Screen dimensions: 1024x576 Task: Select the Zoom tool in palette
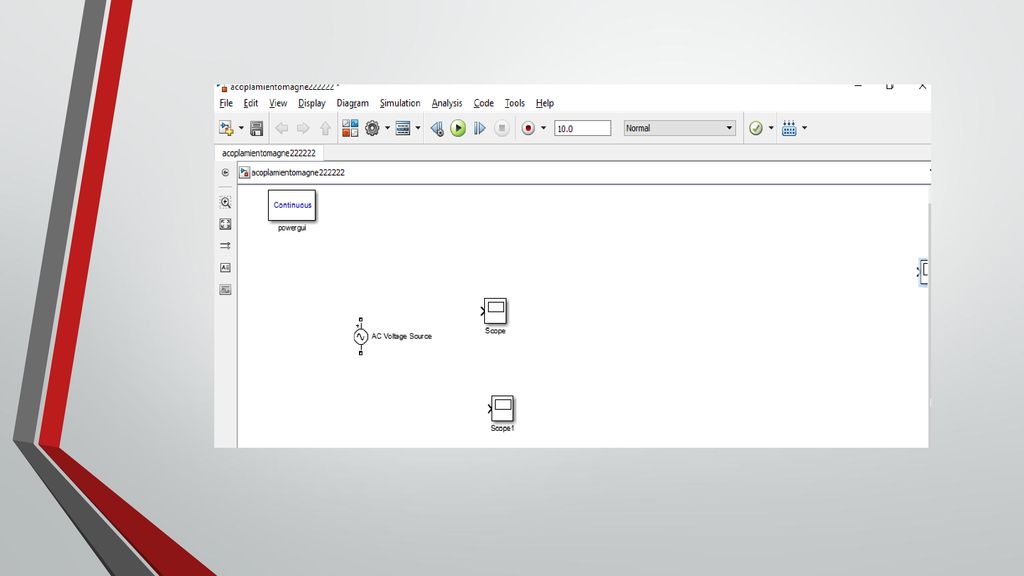225,202
